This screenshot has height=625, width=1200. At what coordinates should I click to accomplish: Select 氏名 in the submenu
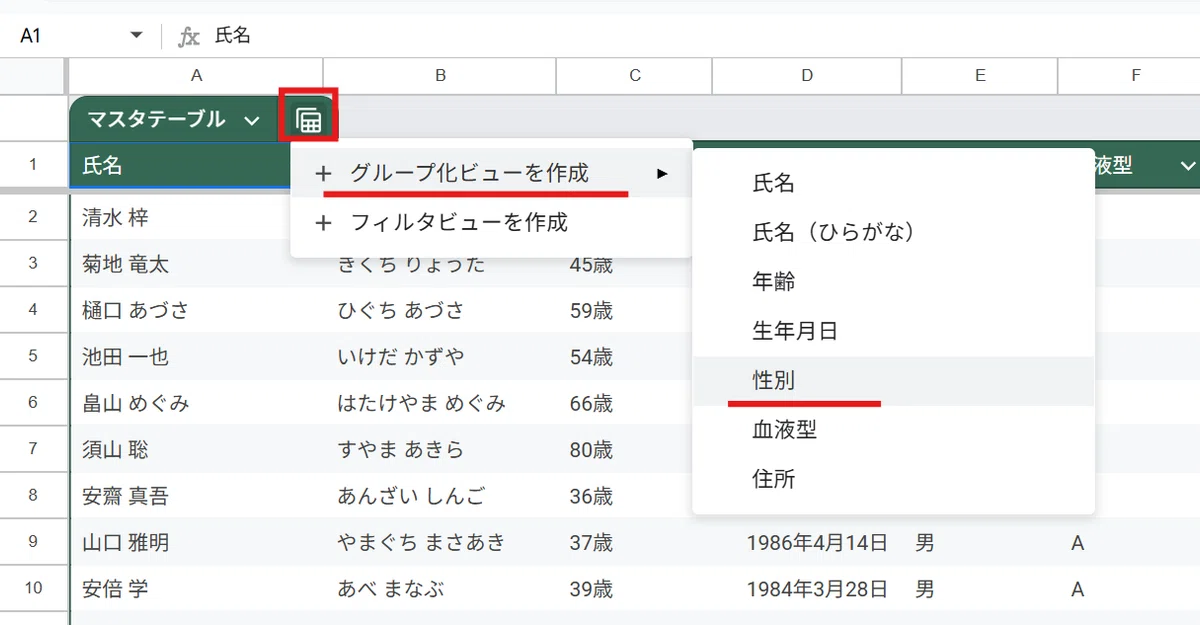coord(893,183)
